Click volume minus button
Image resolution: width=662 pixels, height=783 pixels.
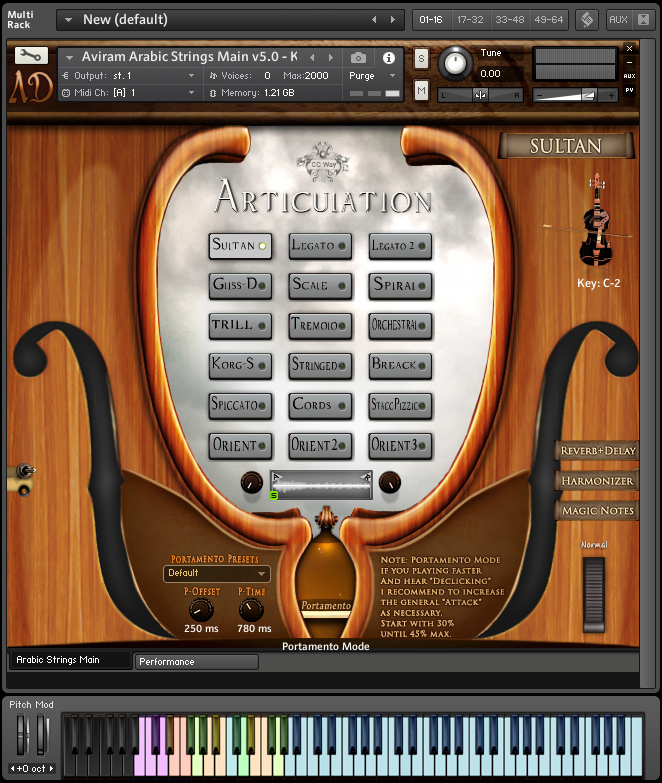(540, 95)
